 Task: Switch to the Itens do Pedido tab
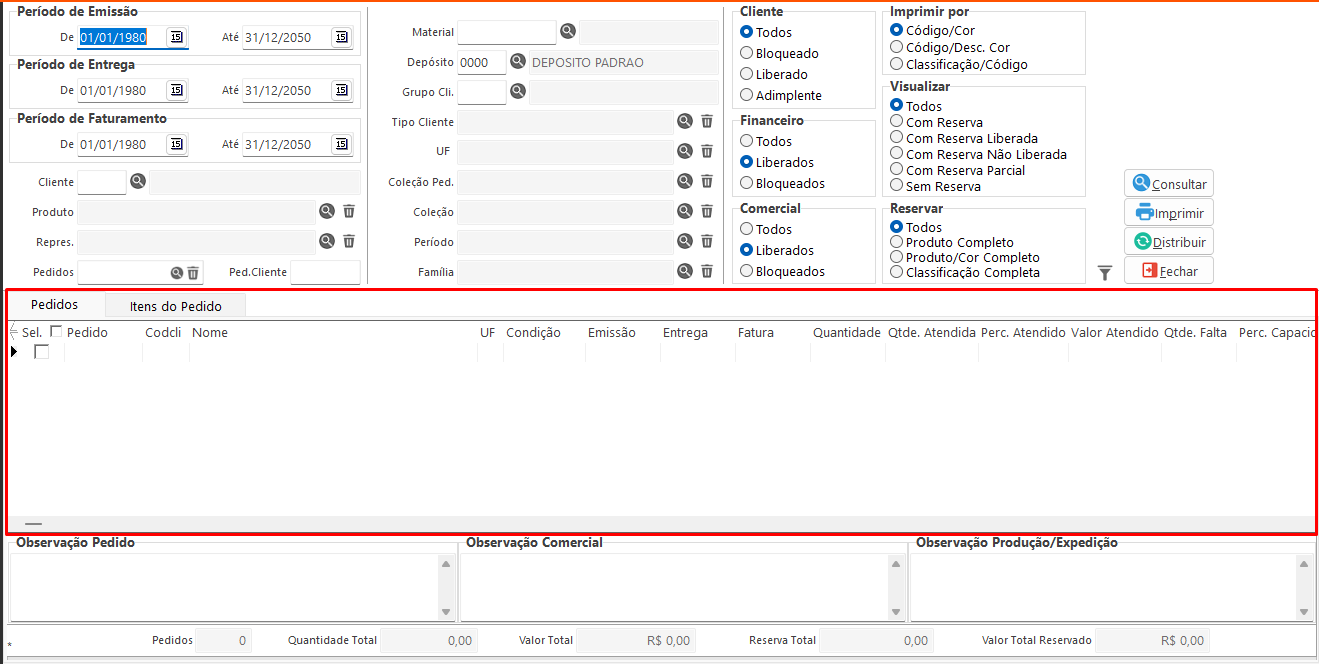pos(176,306)
